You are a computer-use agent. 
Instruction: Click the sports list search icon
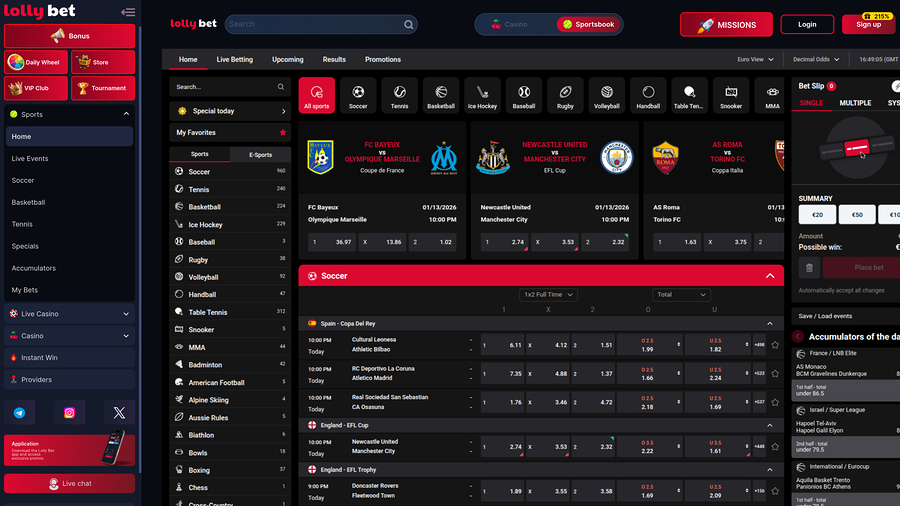point(281,87)
